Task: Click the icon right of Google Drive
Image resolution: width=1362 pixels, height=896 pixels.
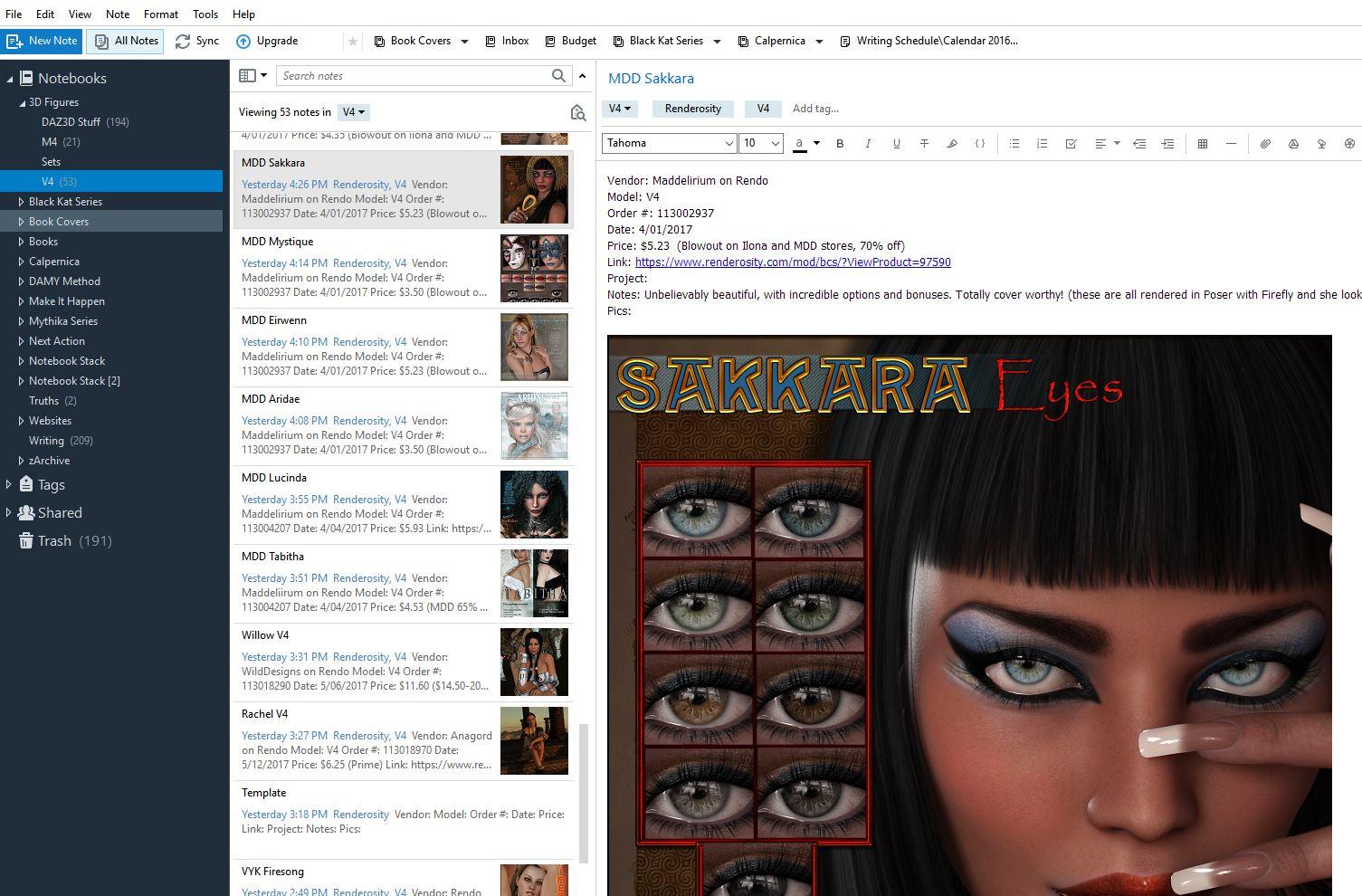Action: pyautogui.click(x=1321, y=143)
